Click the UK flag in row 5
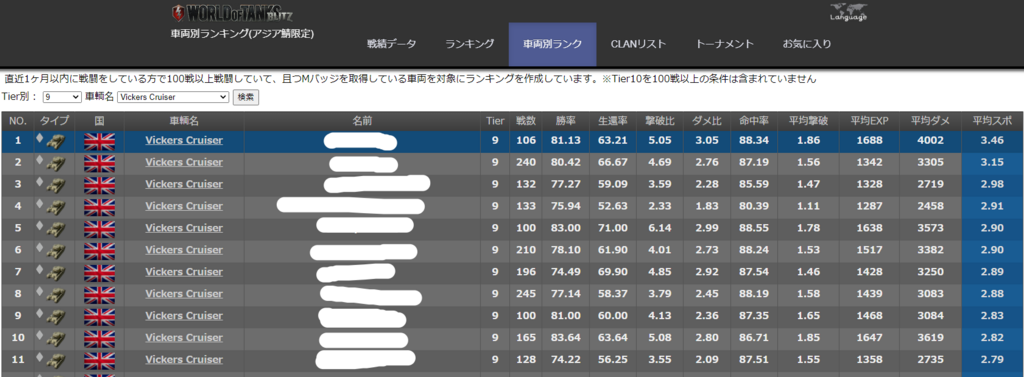This screenshot has height=377, width=1024. [99, 228]
